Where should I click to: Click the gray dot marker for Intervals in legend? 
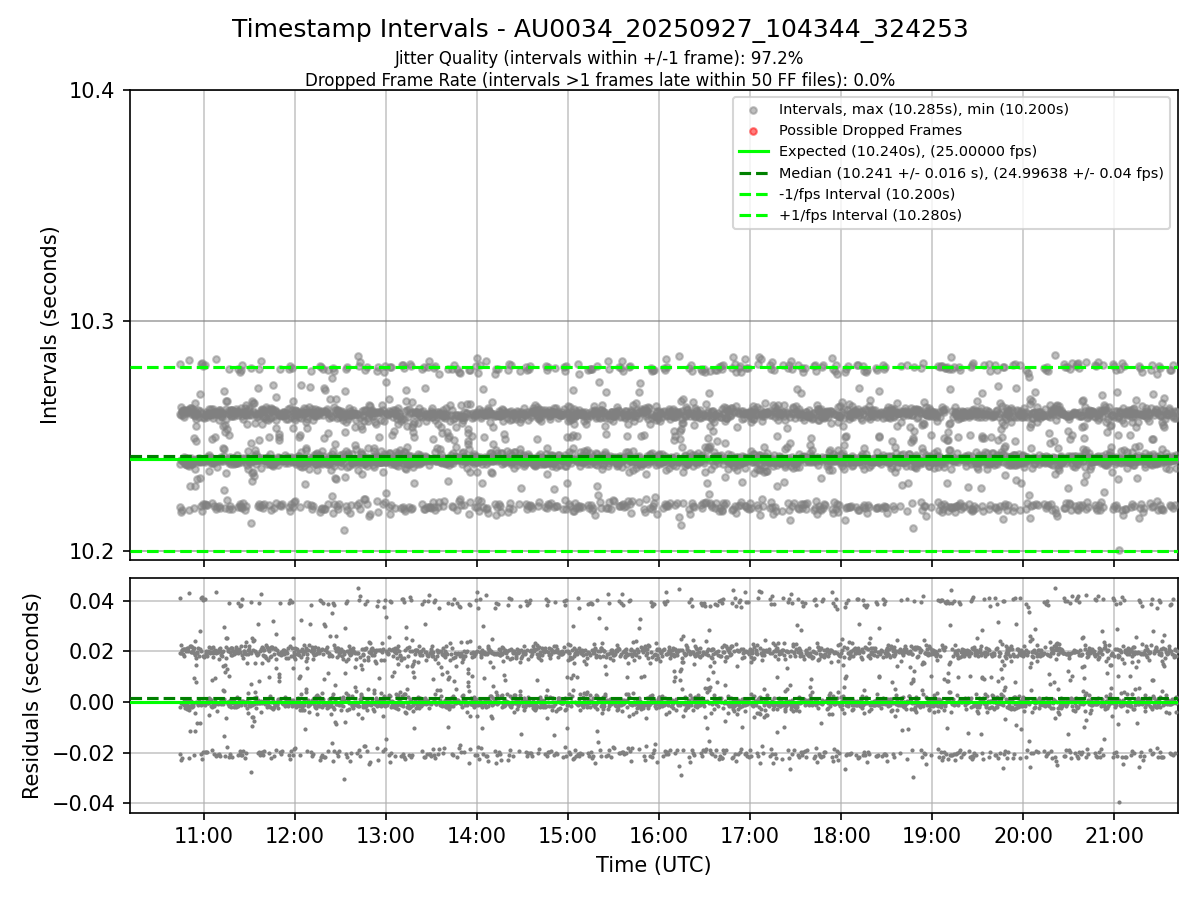pos(754,110)
